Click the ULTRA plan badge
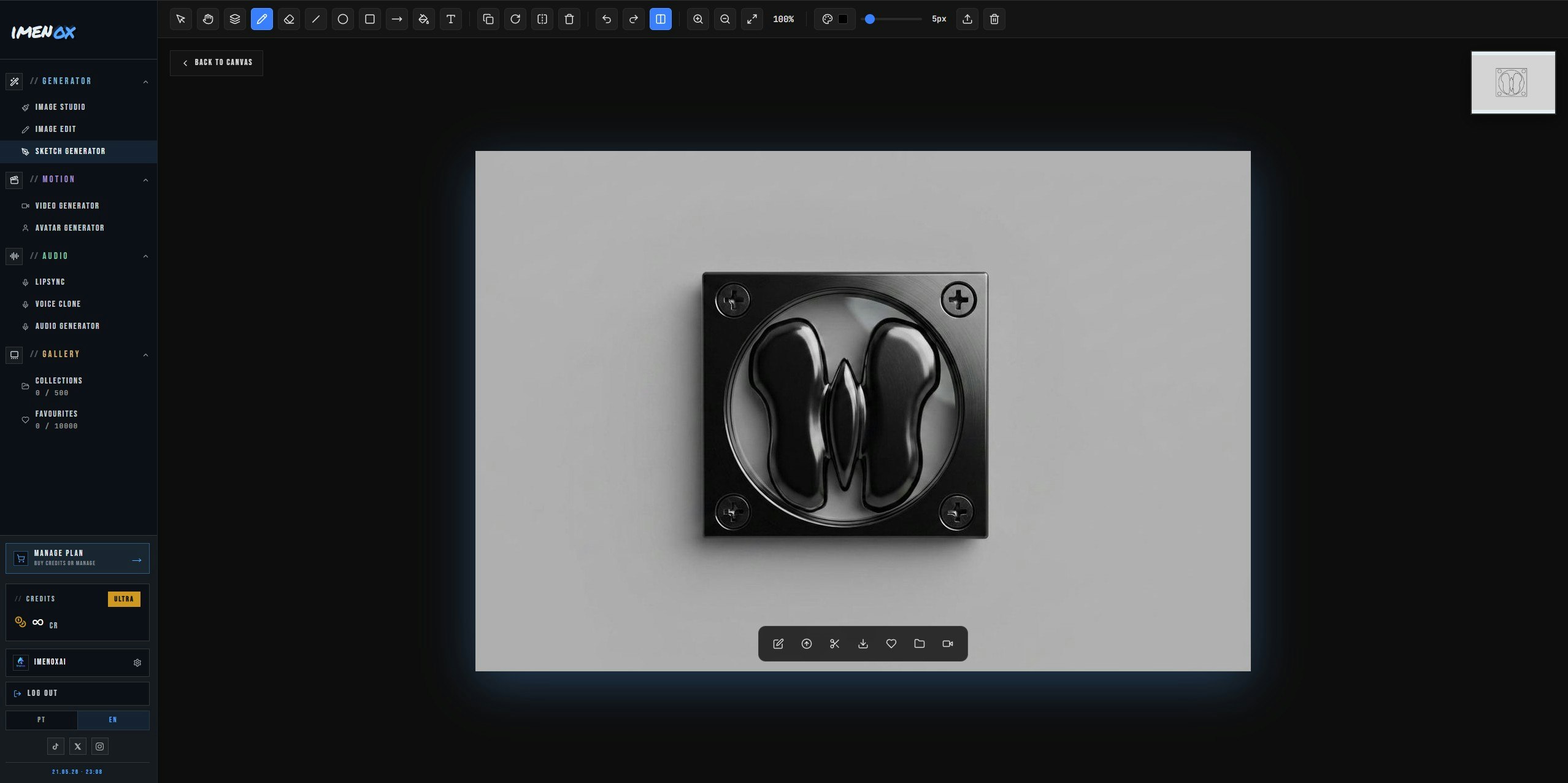The height and width of the screenshot is (783, 1568). 124,599
